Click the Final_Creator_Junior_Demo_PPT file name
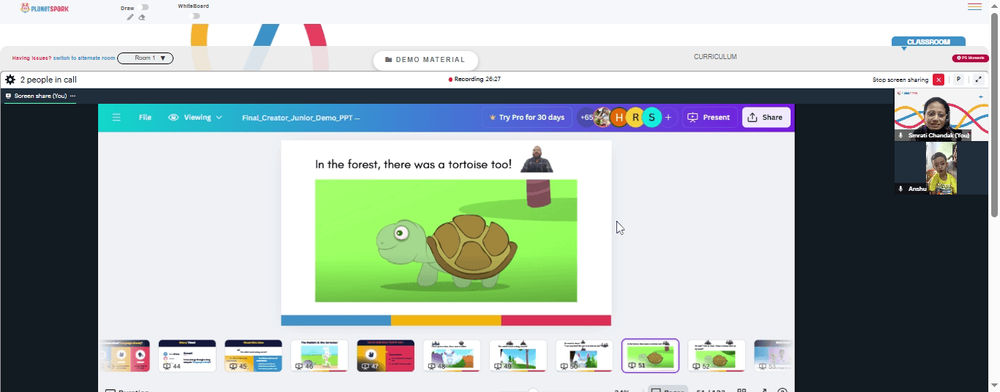Viewport: 1000px width, 392px height. click(x=300, y=118)
